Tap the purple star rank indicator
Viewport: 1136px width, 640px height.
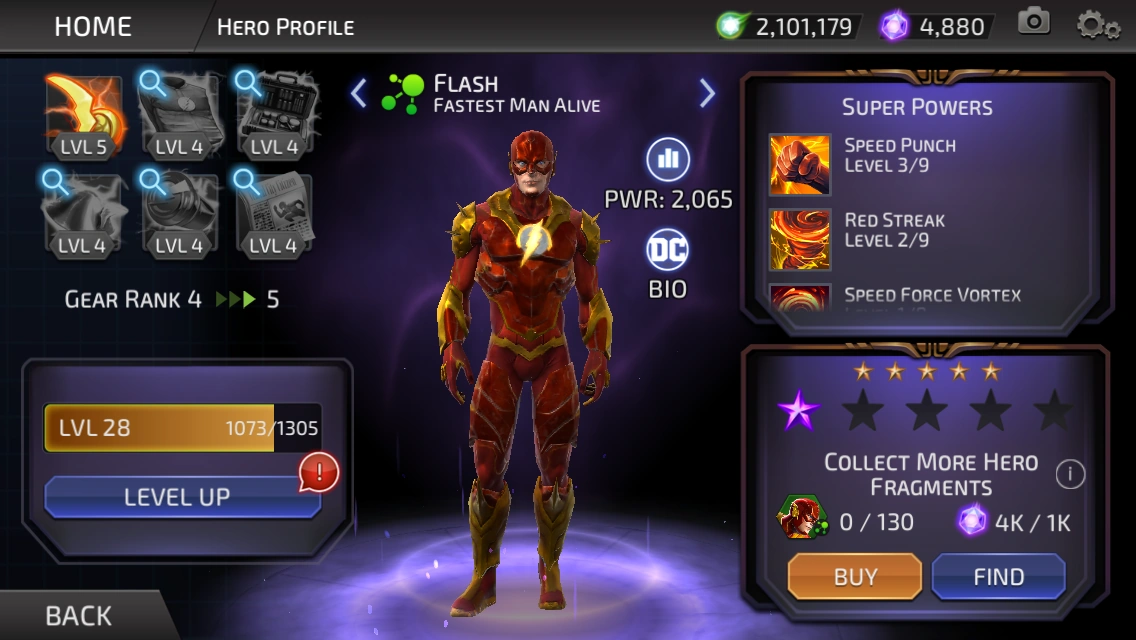[x=798, y=410]
